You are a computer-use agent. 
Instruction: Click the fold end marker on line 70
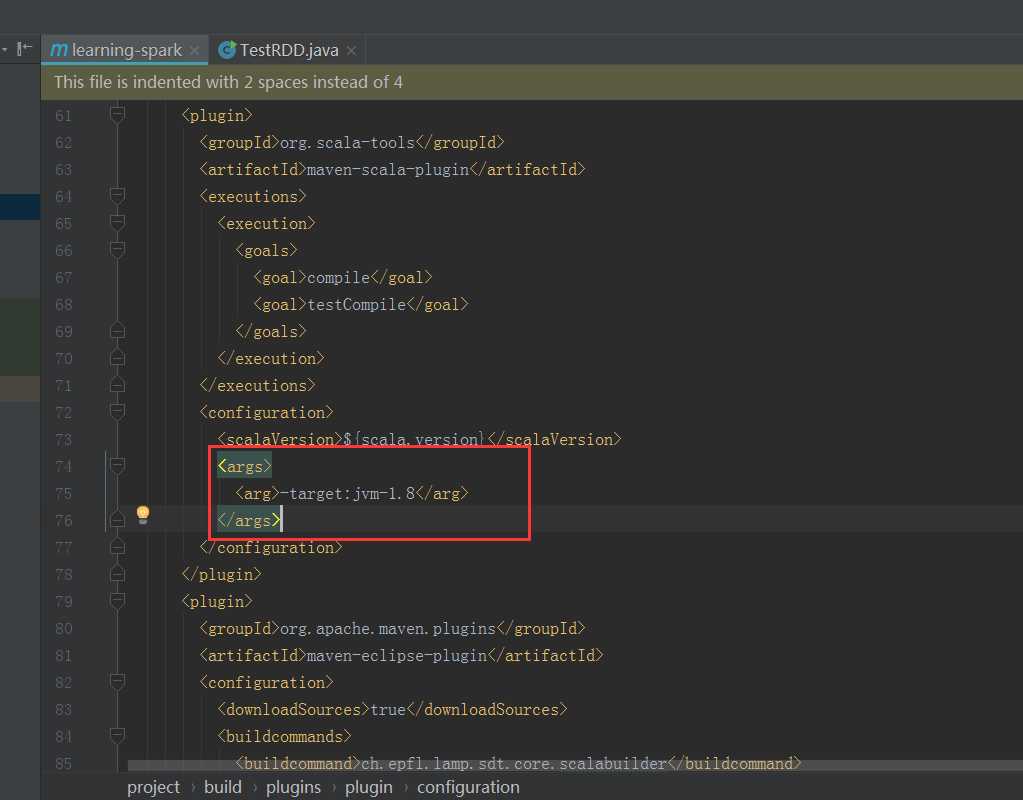pos(117,358)
